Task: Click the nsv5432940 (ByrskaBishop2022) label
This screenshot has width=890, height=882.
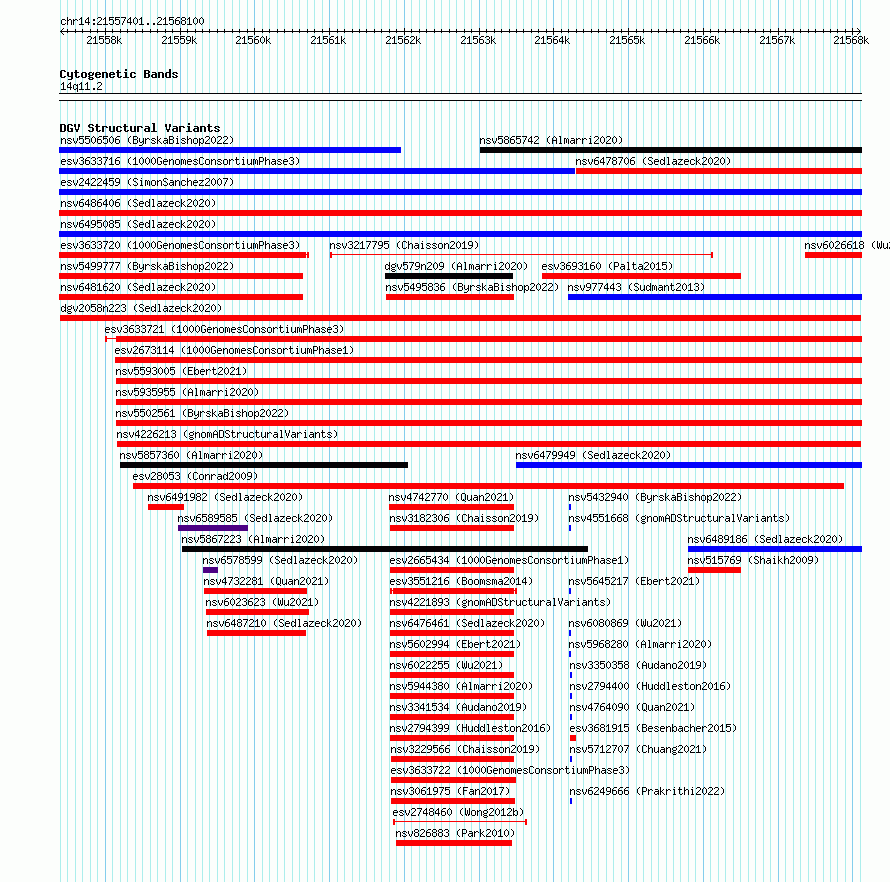Action: point(655,497)
